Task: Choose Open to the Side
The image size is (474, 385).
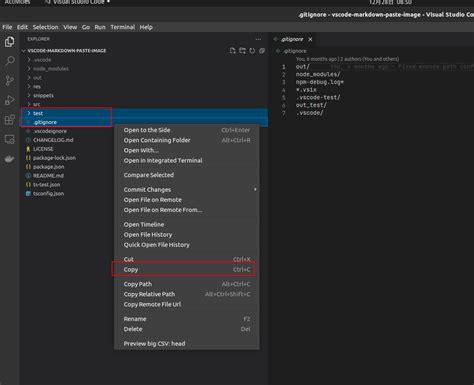Action: pos(187,130)
